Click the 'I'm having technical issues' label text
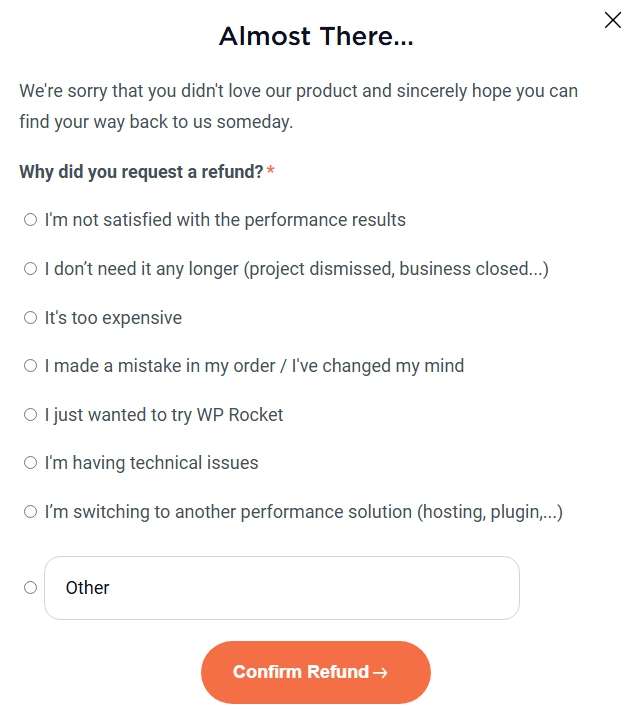This screenshot has width=633, height=715. (x=151, y=463)
